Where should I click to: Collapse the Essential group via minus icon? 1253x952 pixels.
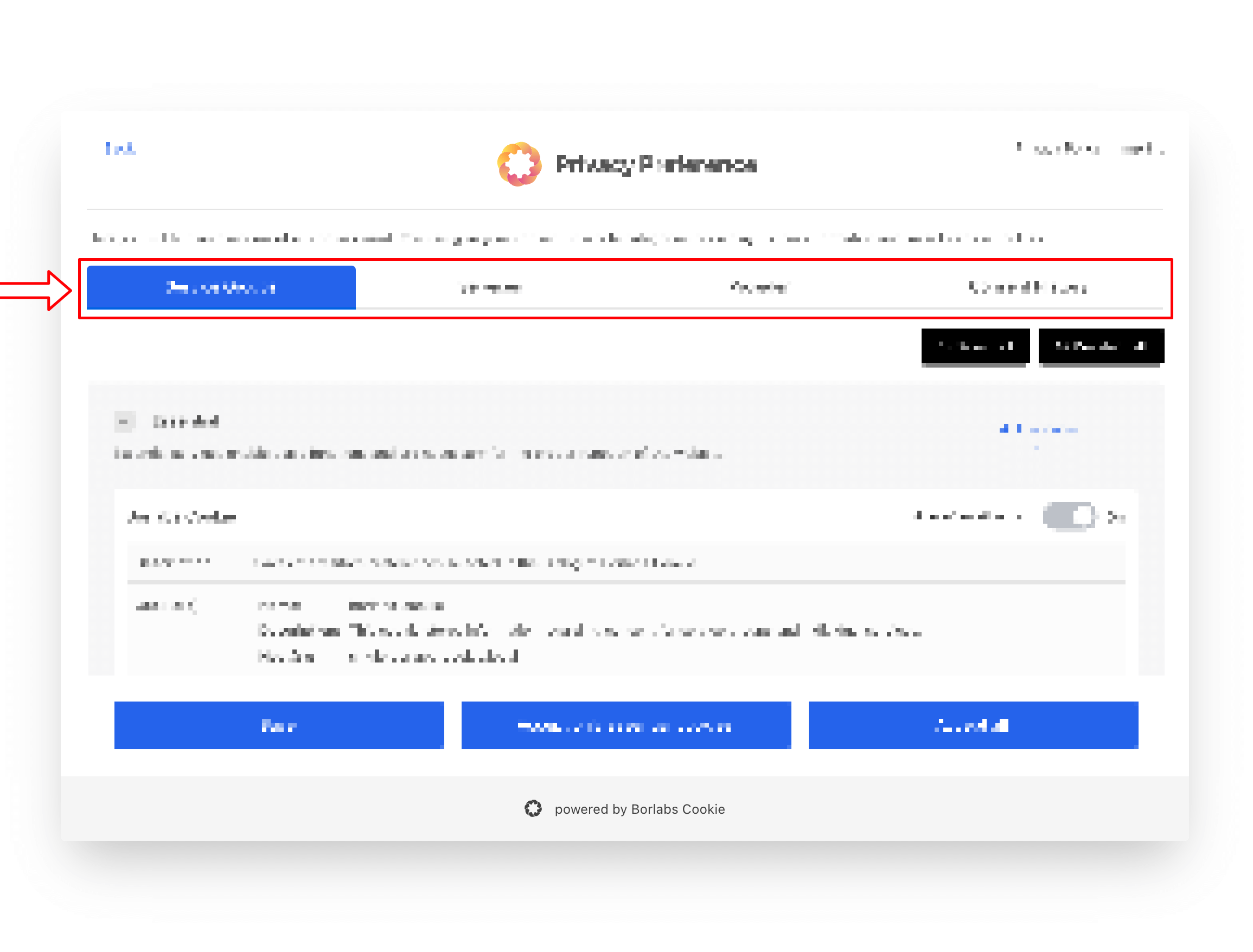click(124, 422)
